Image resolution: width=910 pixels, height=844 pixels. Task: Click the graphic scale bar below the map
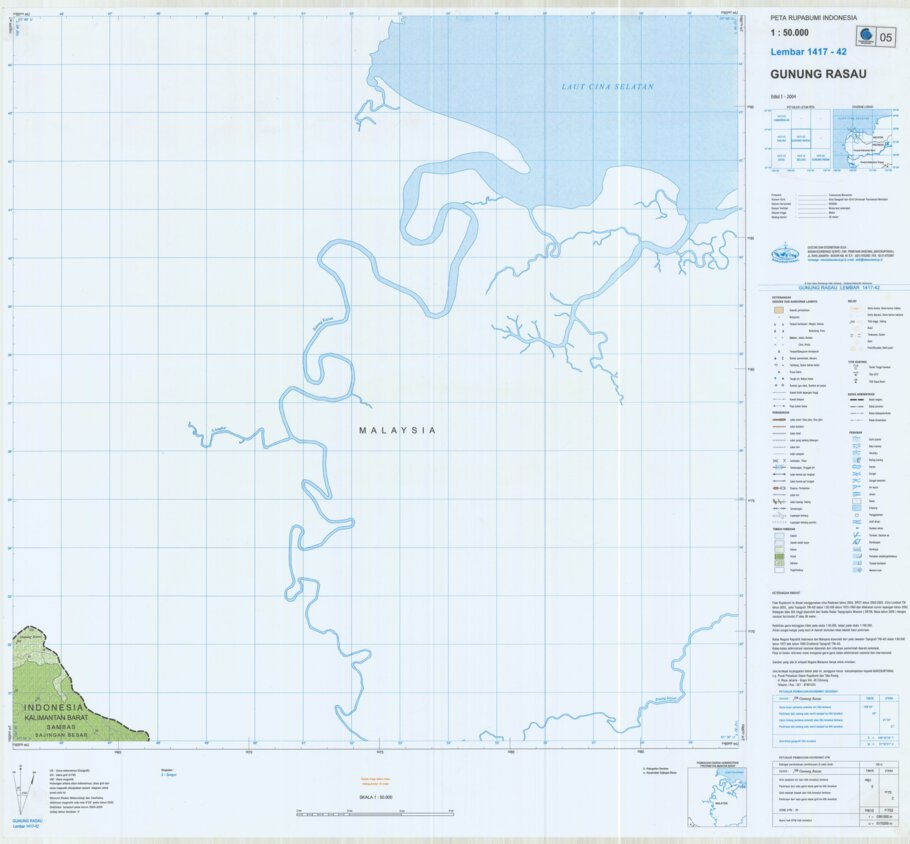[x=375, y=814]
